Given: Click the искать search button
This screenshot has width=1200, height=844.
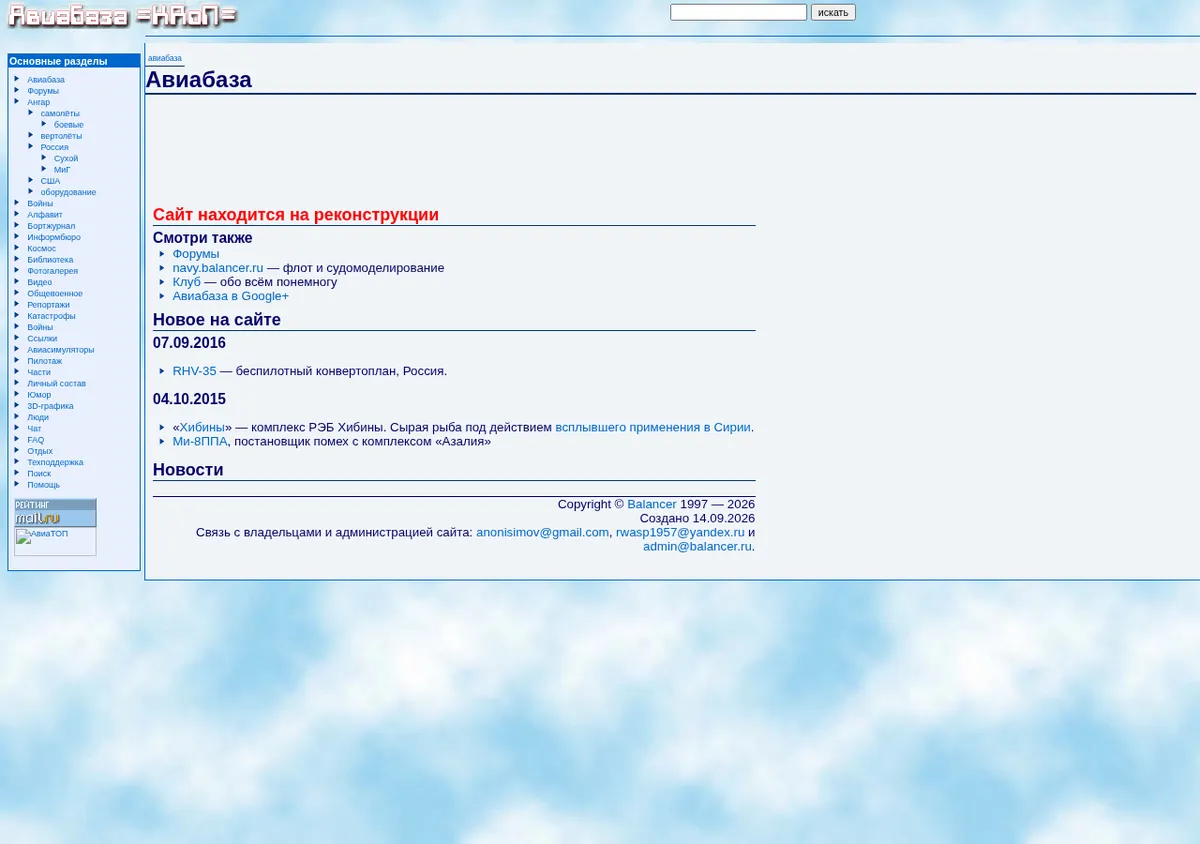Looking at the screenshot, I should click(x=833, y=12).
